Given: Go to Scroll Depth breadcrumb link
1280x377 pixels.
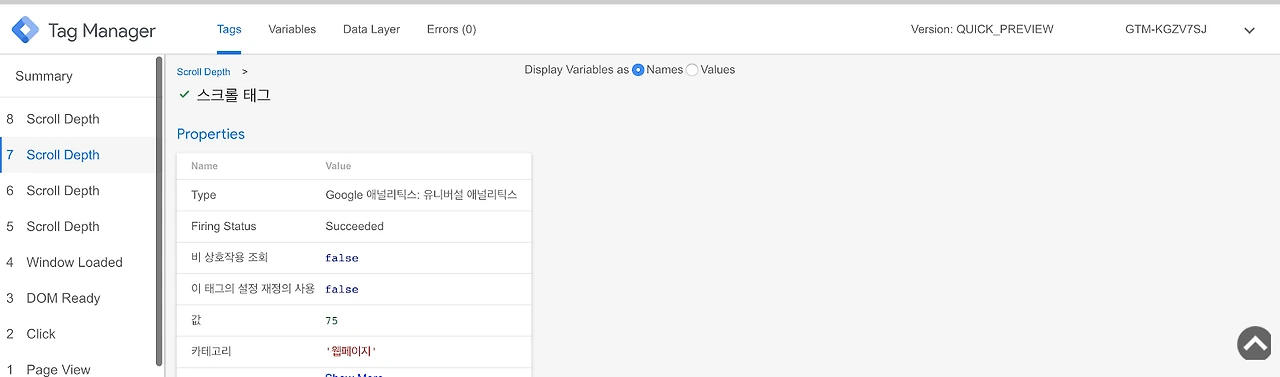Looking at the screenshot, I should click(203, 72).
